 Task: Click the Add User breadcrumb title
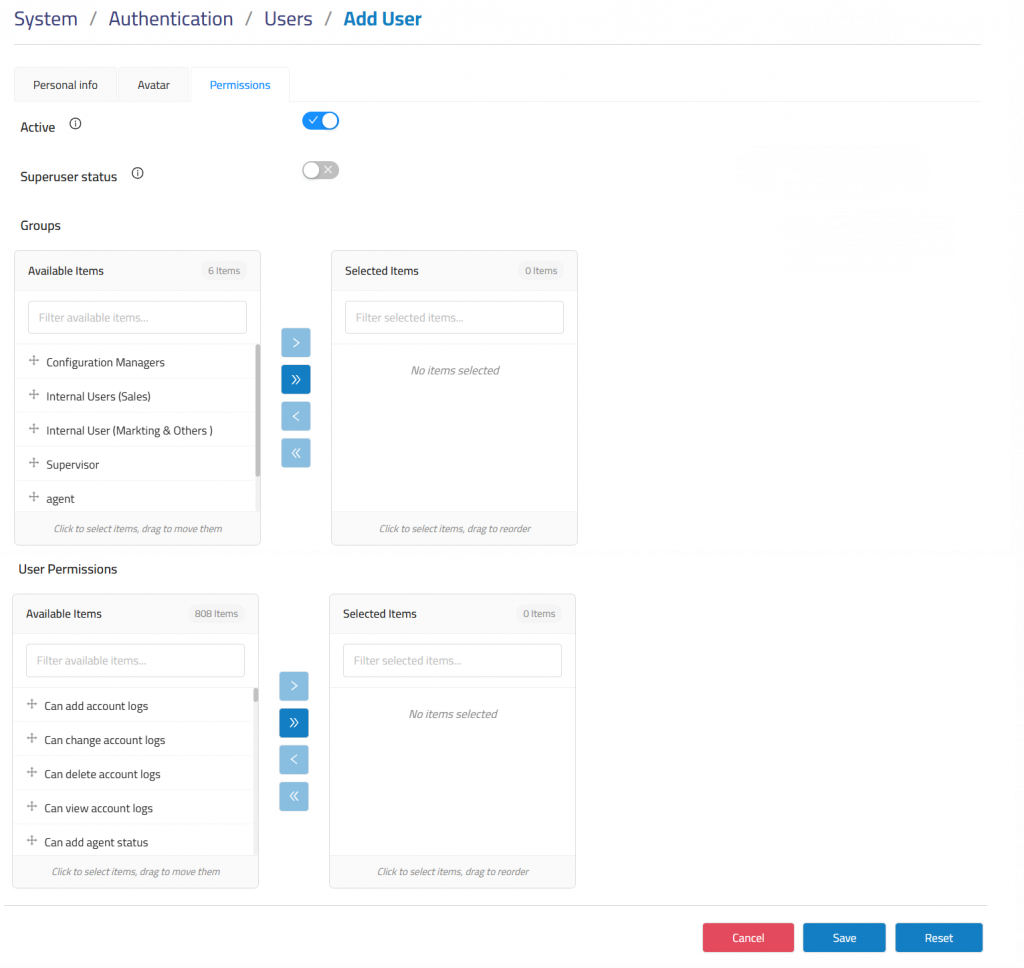[x=383, y=19]
